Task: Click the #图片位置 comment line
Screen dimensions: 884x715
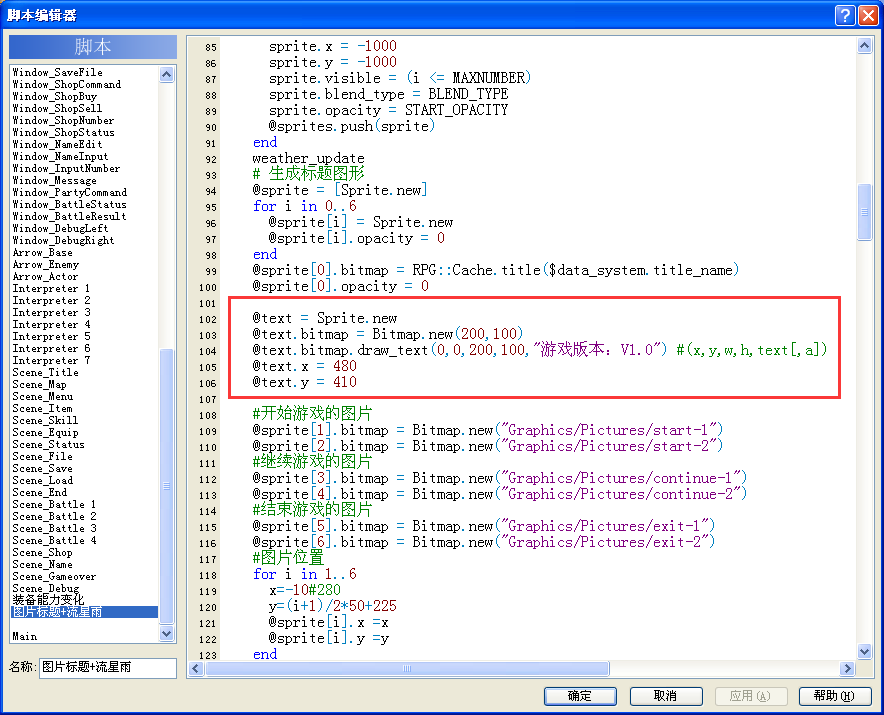Action: pos(288,558)
